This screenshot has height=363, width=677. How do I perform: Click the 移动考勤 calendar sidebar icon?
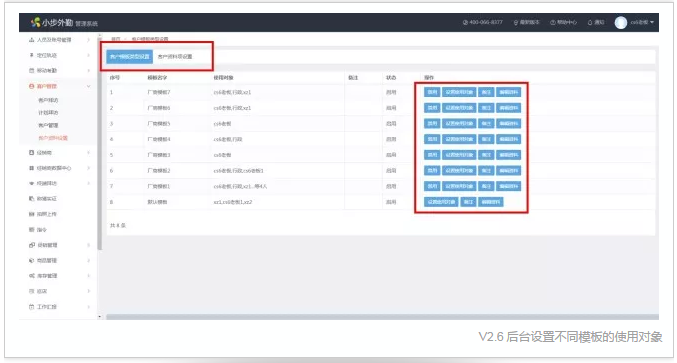(x=31, y=70)
